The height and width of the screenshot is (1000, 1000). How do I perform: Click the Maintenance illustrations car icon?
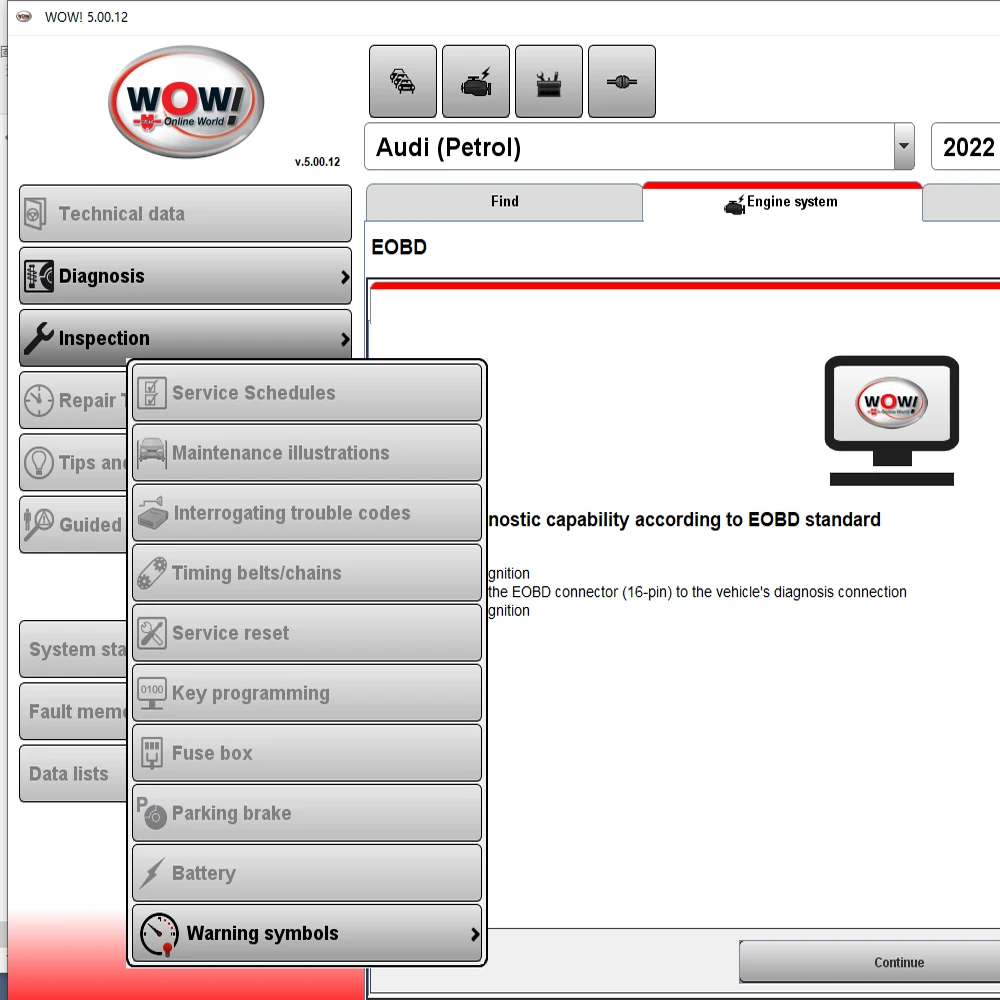click(152, 453)
